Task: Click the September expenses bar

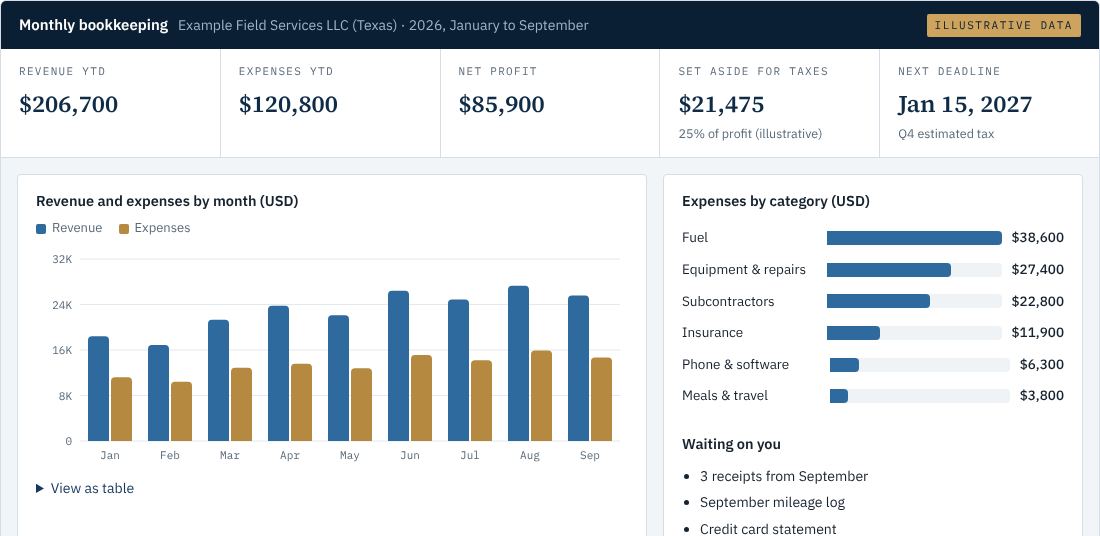Action: [x=601, y=399]
